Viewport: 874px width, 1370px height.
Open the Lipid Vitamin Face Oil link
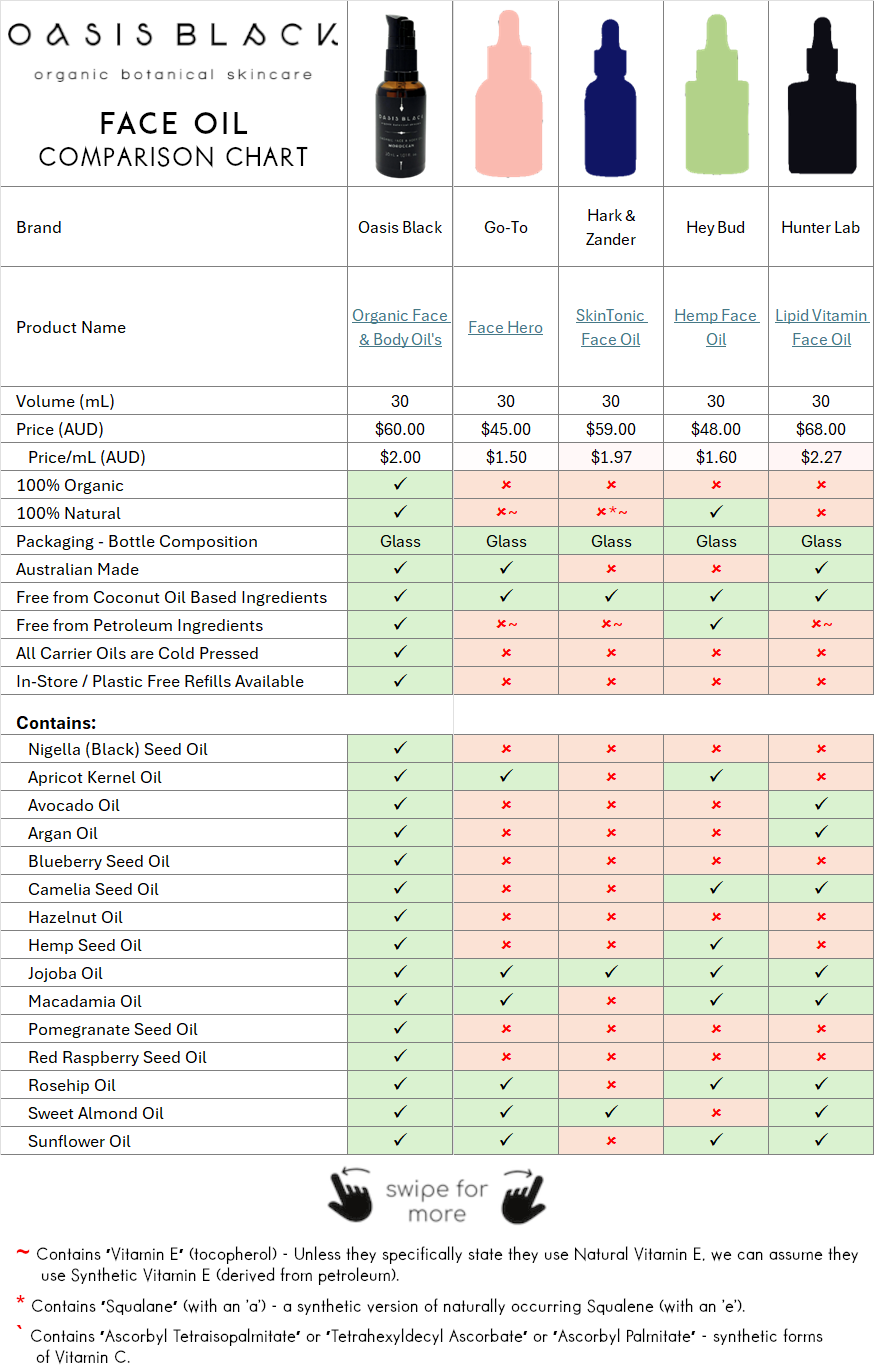(821, 327)
